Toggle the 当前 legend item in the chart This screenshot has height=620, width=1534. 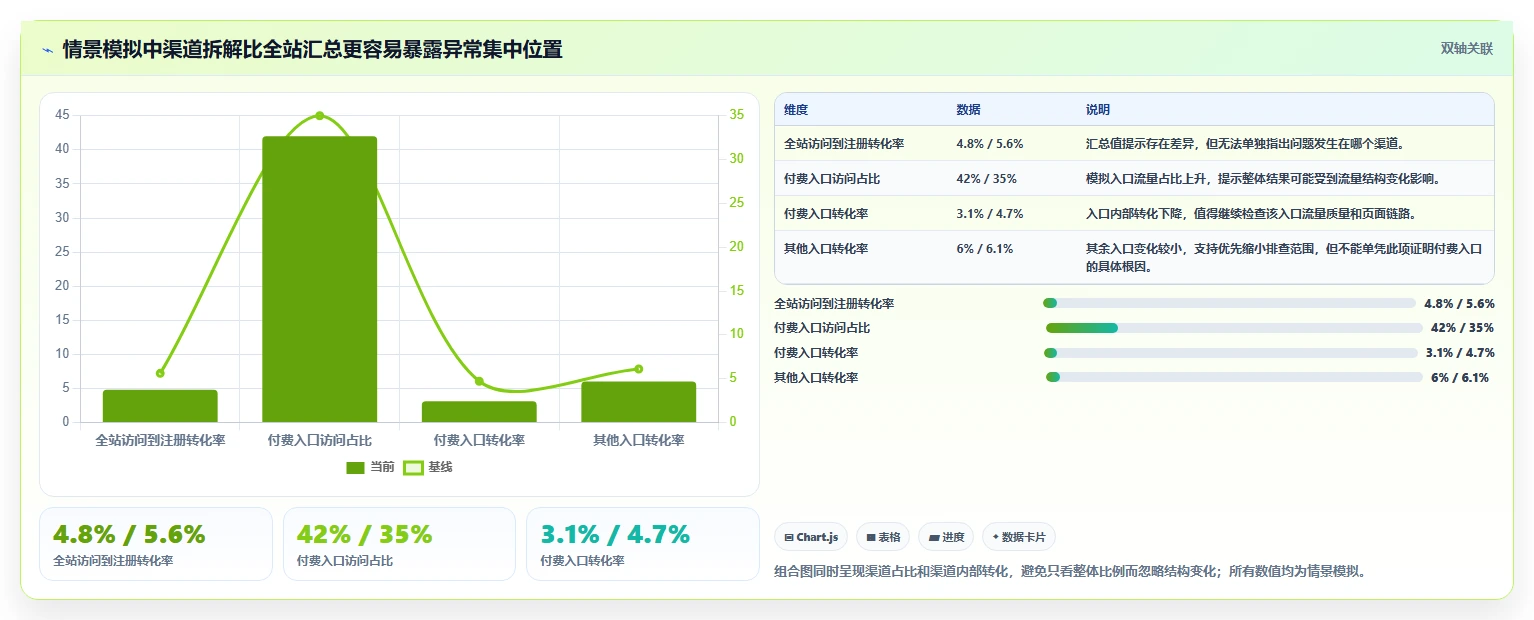(371, 467)
